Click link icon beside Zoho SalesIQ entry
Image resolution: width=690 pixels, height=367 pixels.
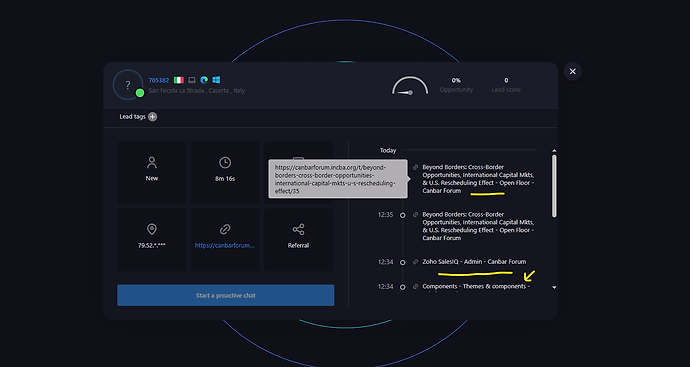click(x=415, y=262)
